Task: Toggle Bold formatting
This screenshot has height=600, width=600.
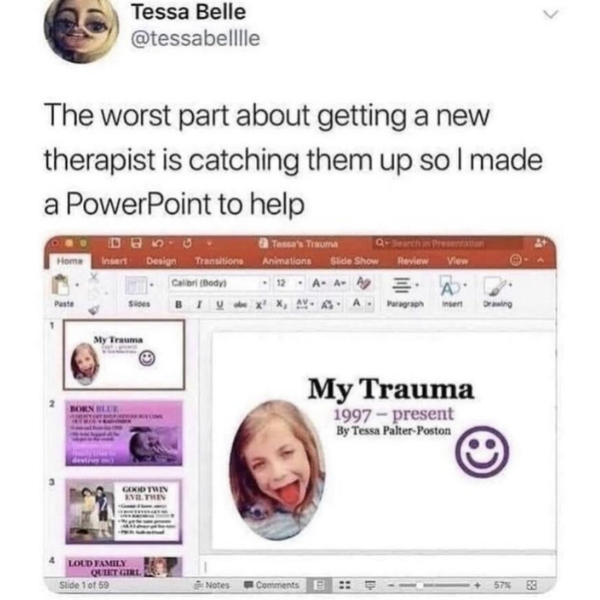Action: (x=178, y=304)
